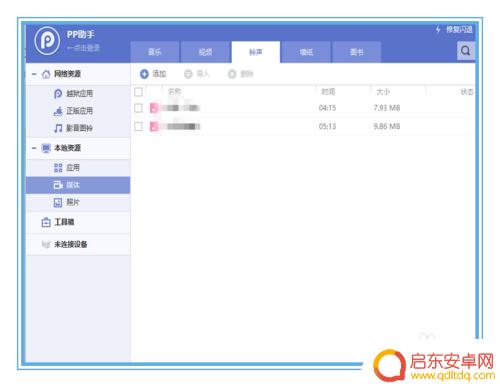Select the highlighted 媒体 sidebar icon

coord(58,185)
